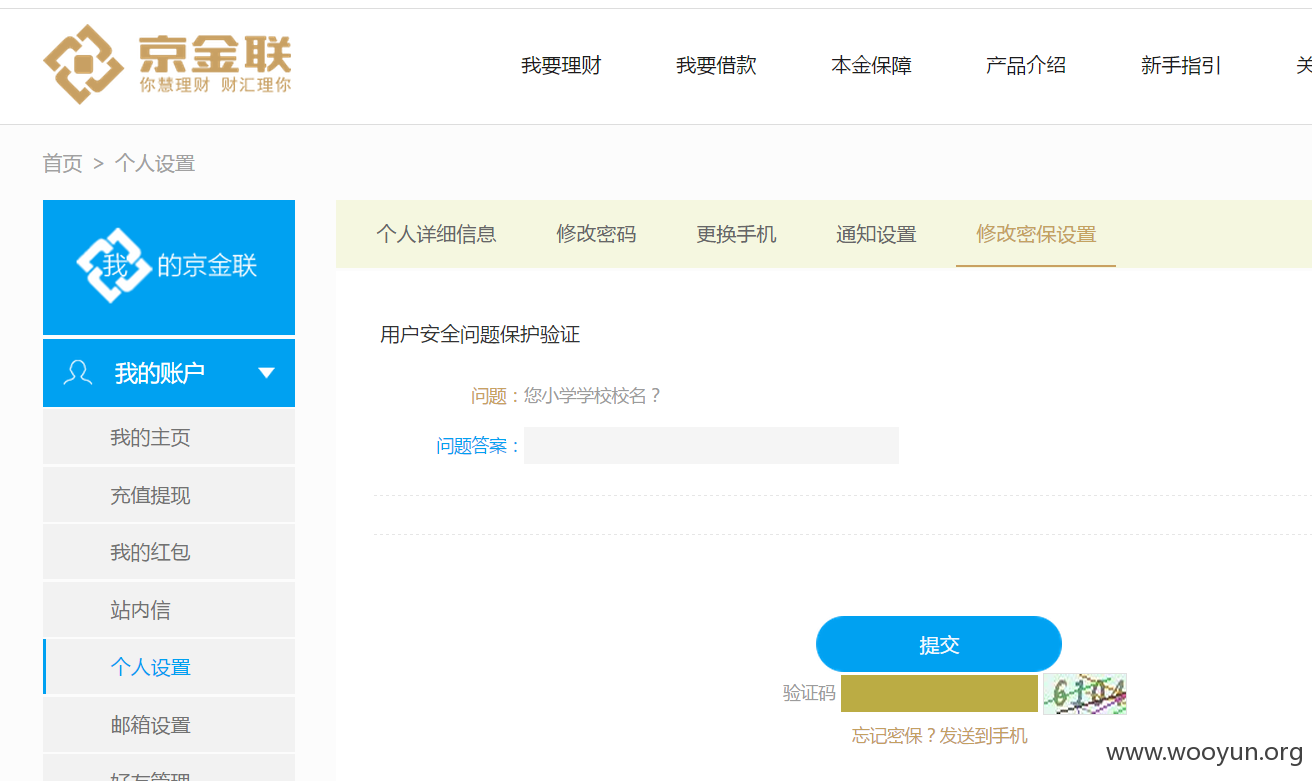Image resolution: width=1312 pixels, height=781 pixels.
Task: Select 个人设置 in sidebar
Action: coord(169,667)
